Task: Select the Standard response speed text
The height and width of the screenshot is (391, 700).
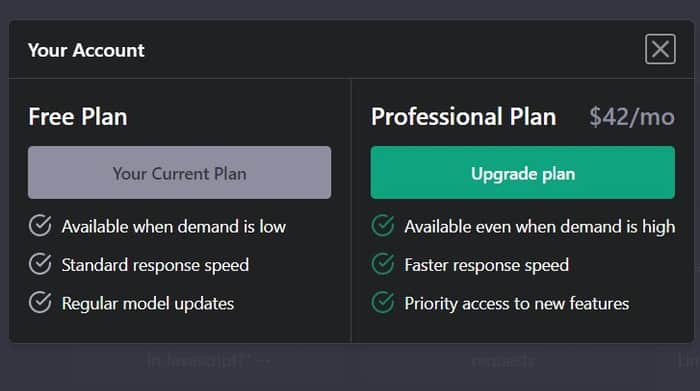Action: [155, 265]
